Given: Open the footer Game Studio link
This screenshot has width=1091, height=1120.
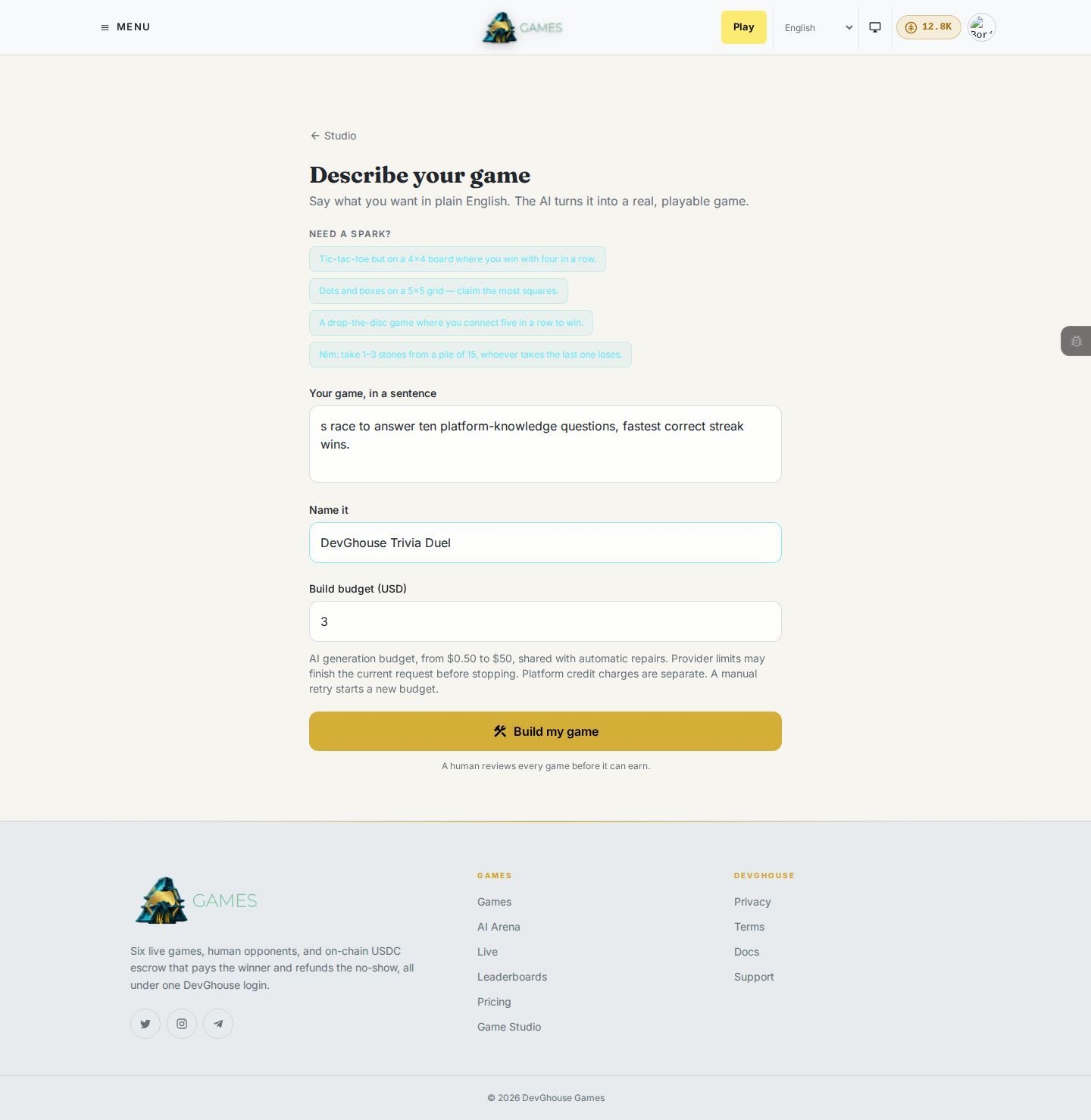Looking at the screenshot, I should 509,1027.
